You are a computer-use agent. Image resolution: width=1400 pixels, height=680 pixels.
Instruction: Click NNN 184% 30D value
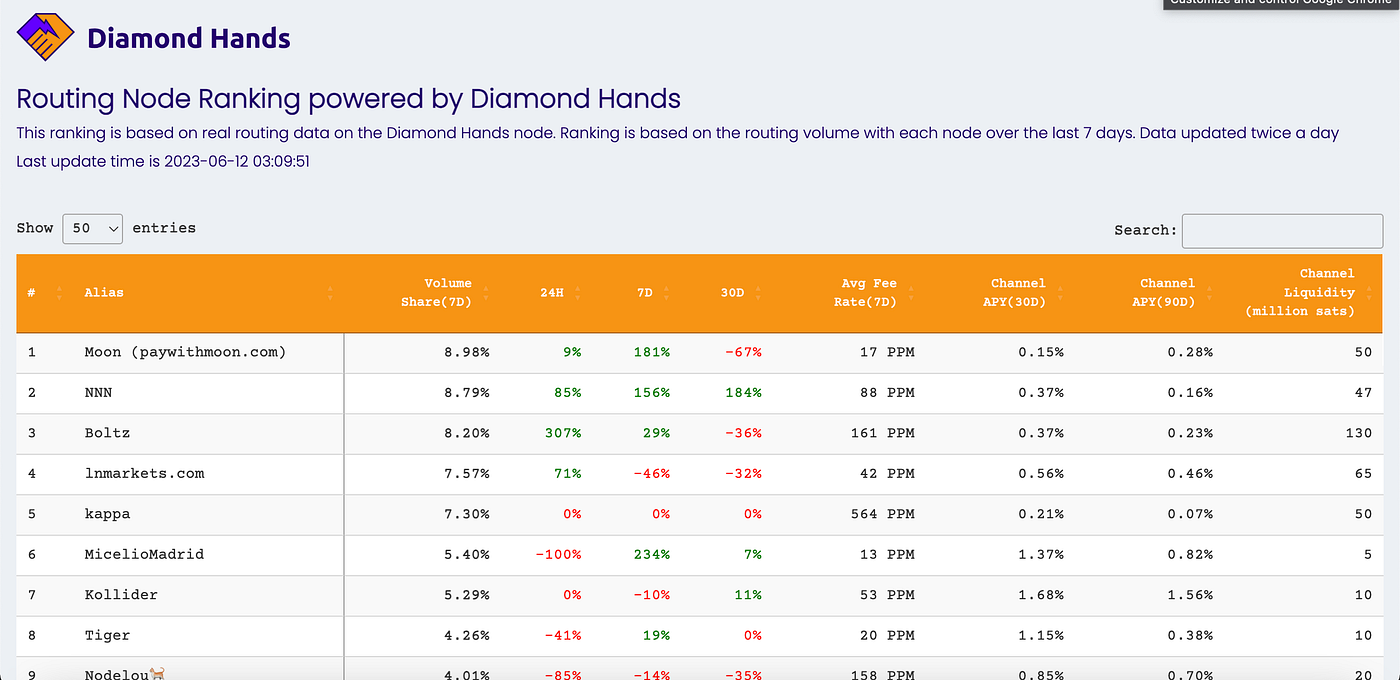(743, 393)
